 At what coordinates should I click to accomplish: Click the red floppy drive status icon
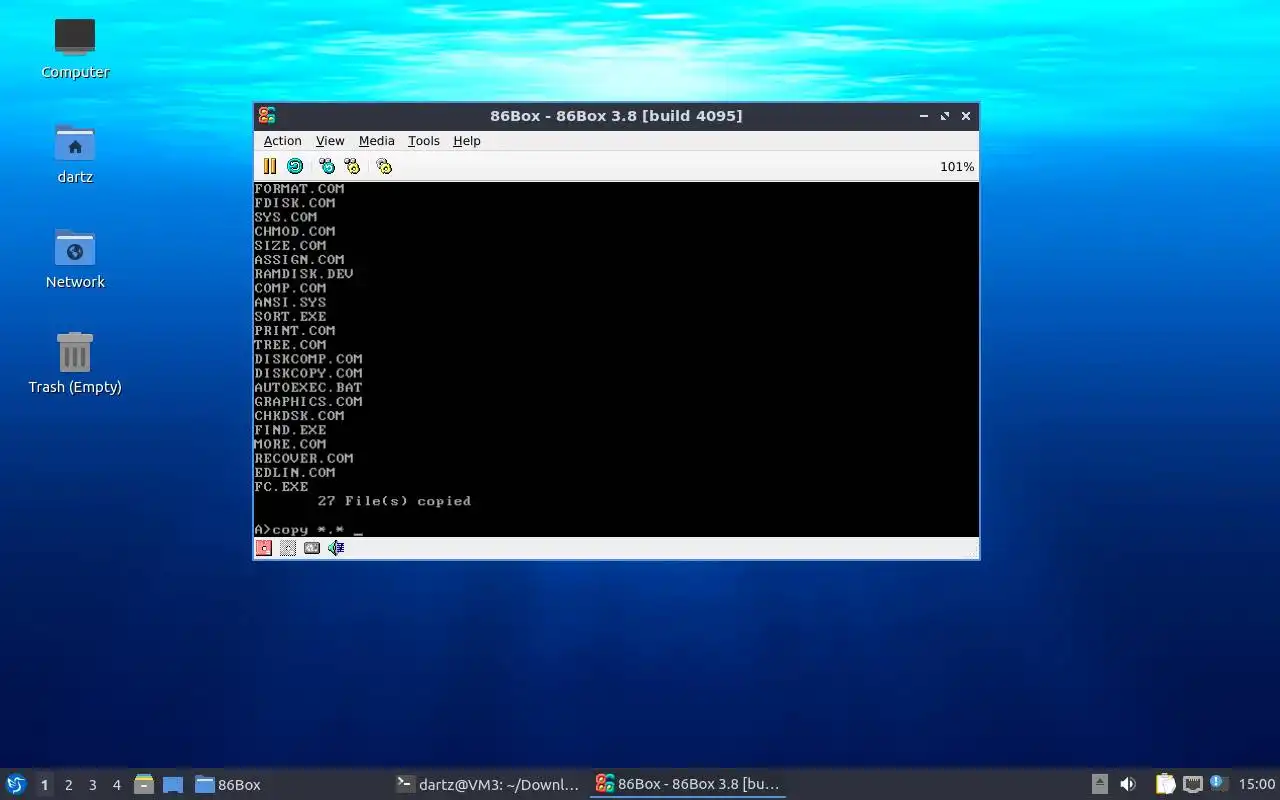pos(264,548)
